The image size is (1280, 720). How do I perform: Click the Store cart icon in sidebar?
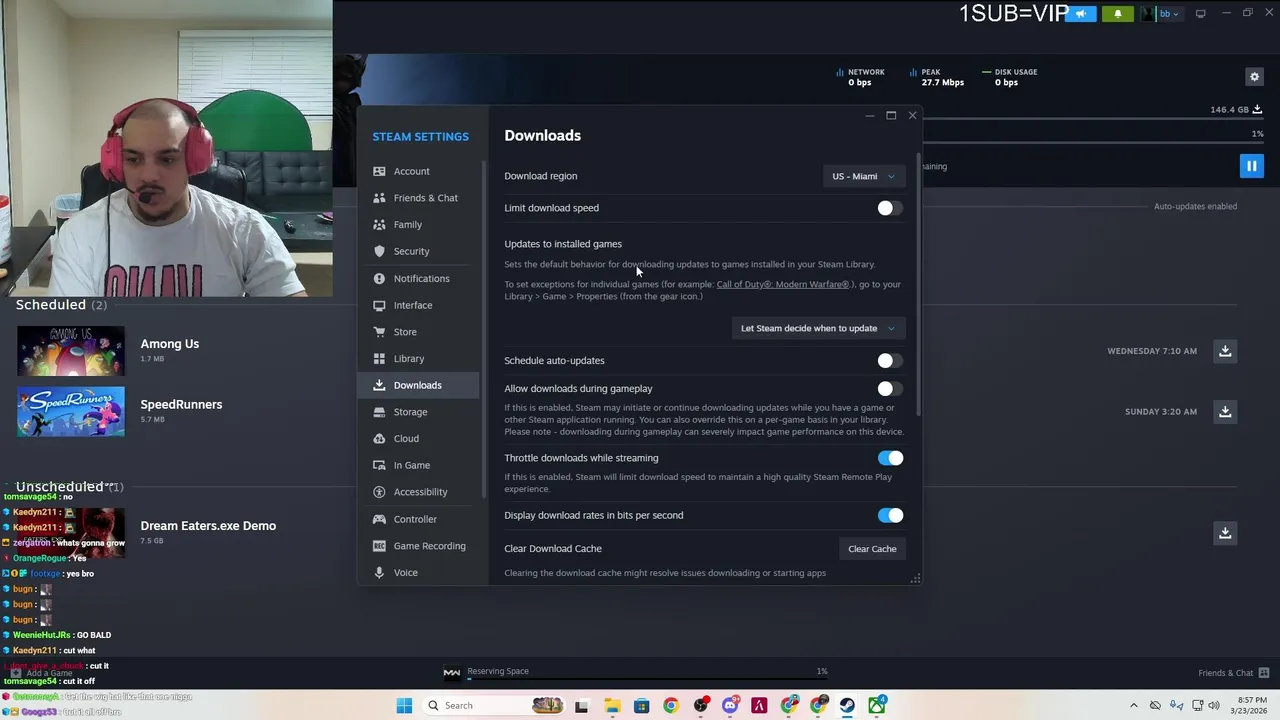tap(379, 332)
